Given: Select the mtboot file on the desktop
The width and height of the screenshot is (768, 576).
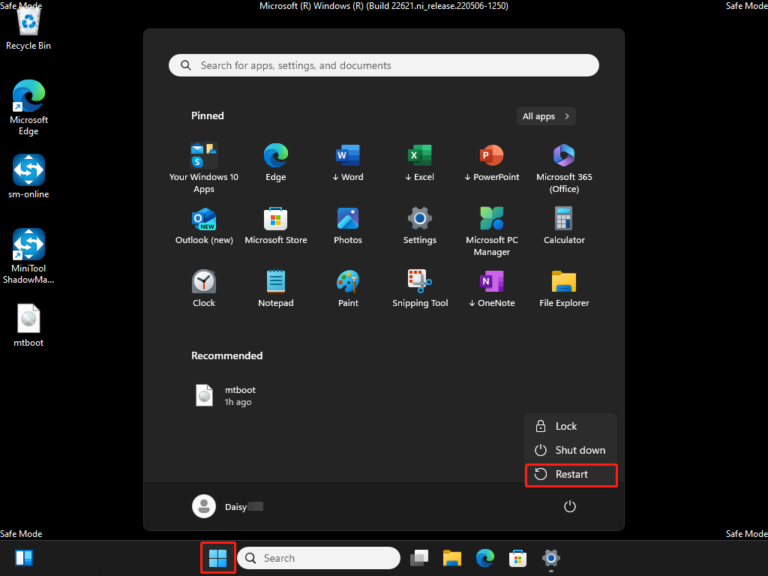Looking at the screenshot, I should (28, 325).
